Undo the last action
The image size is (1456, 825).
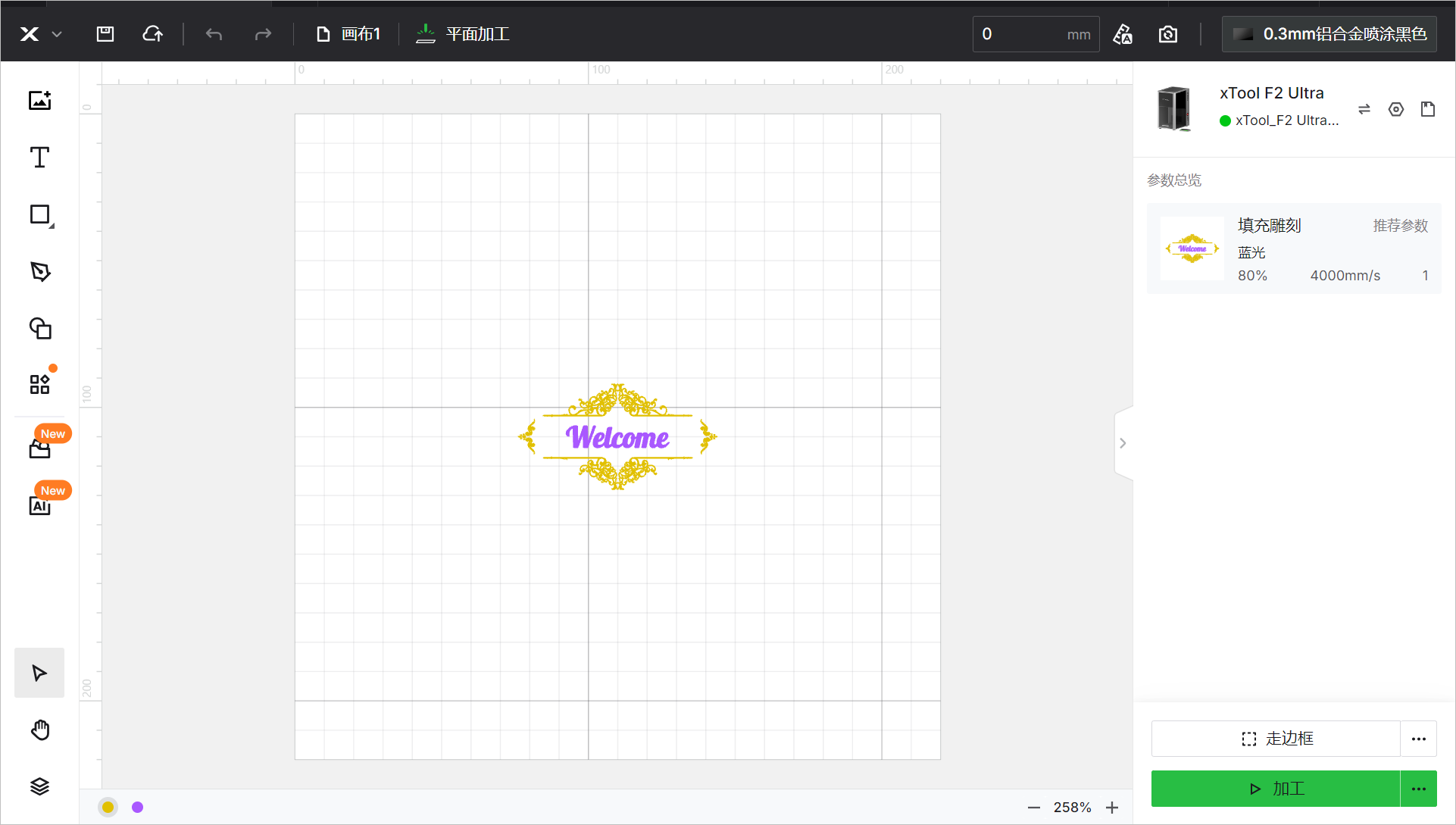coord(214,34)
